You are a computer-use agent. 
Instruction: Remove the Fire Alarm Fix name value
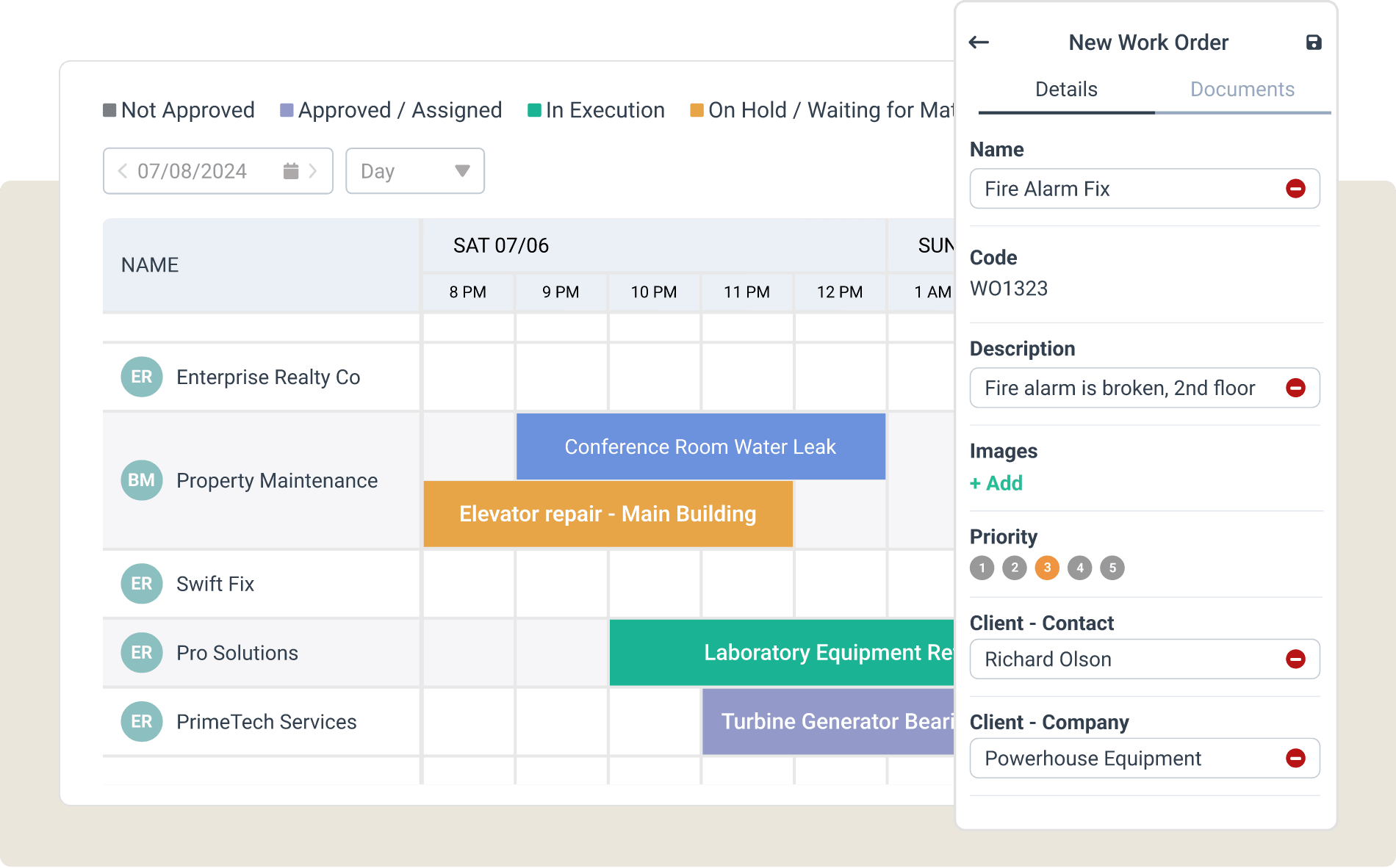1297,189
